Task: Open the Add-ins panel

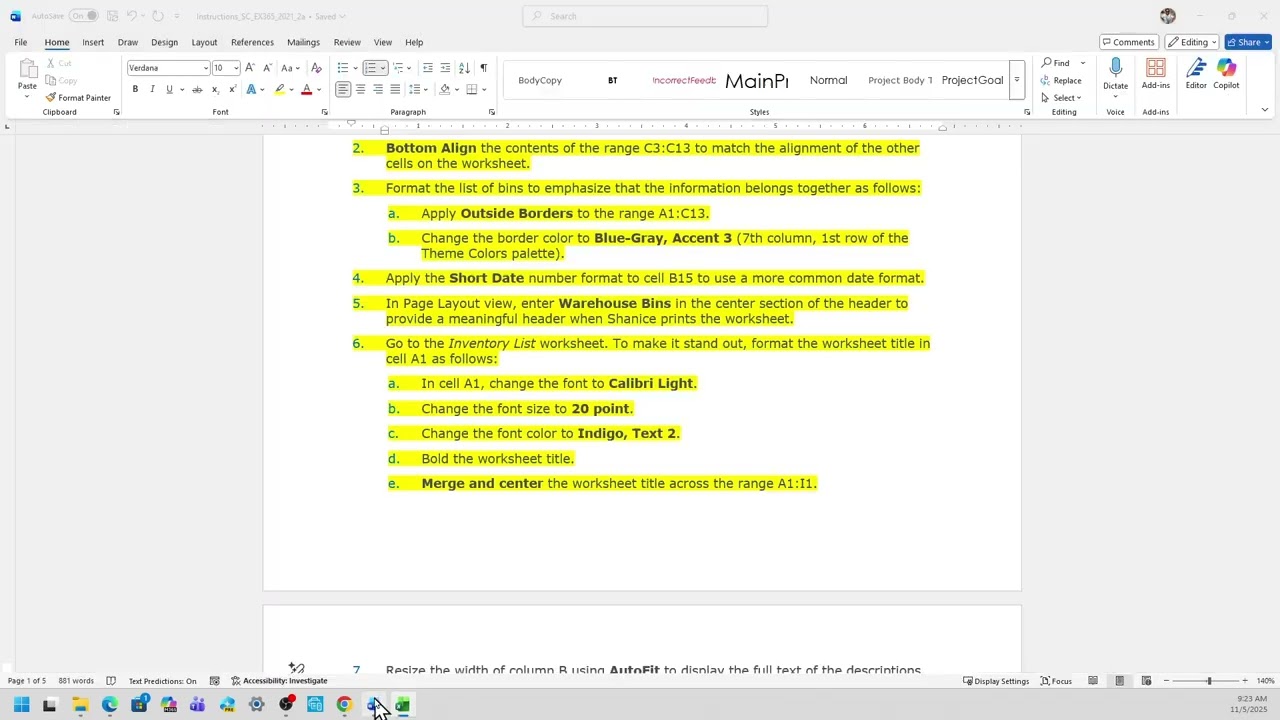Action: pyautogui.click(x=1156, y=74)
